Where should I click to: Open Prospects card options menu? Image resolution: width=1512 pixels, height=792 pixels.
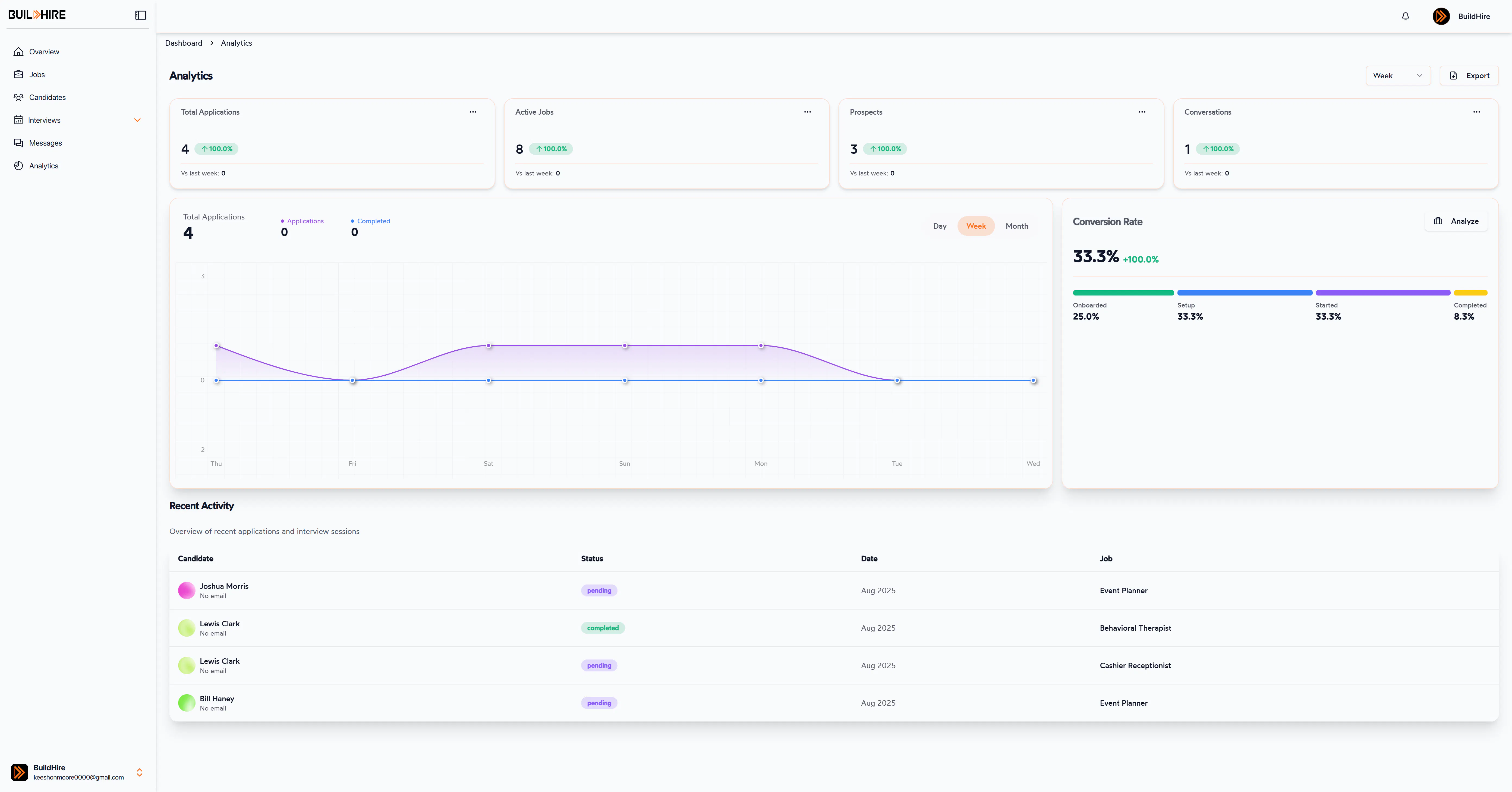pyautogui.click(x=1142, y=112)
